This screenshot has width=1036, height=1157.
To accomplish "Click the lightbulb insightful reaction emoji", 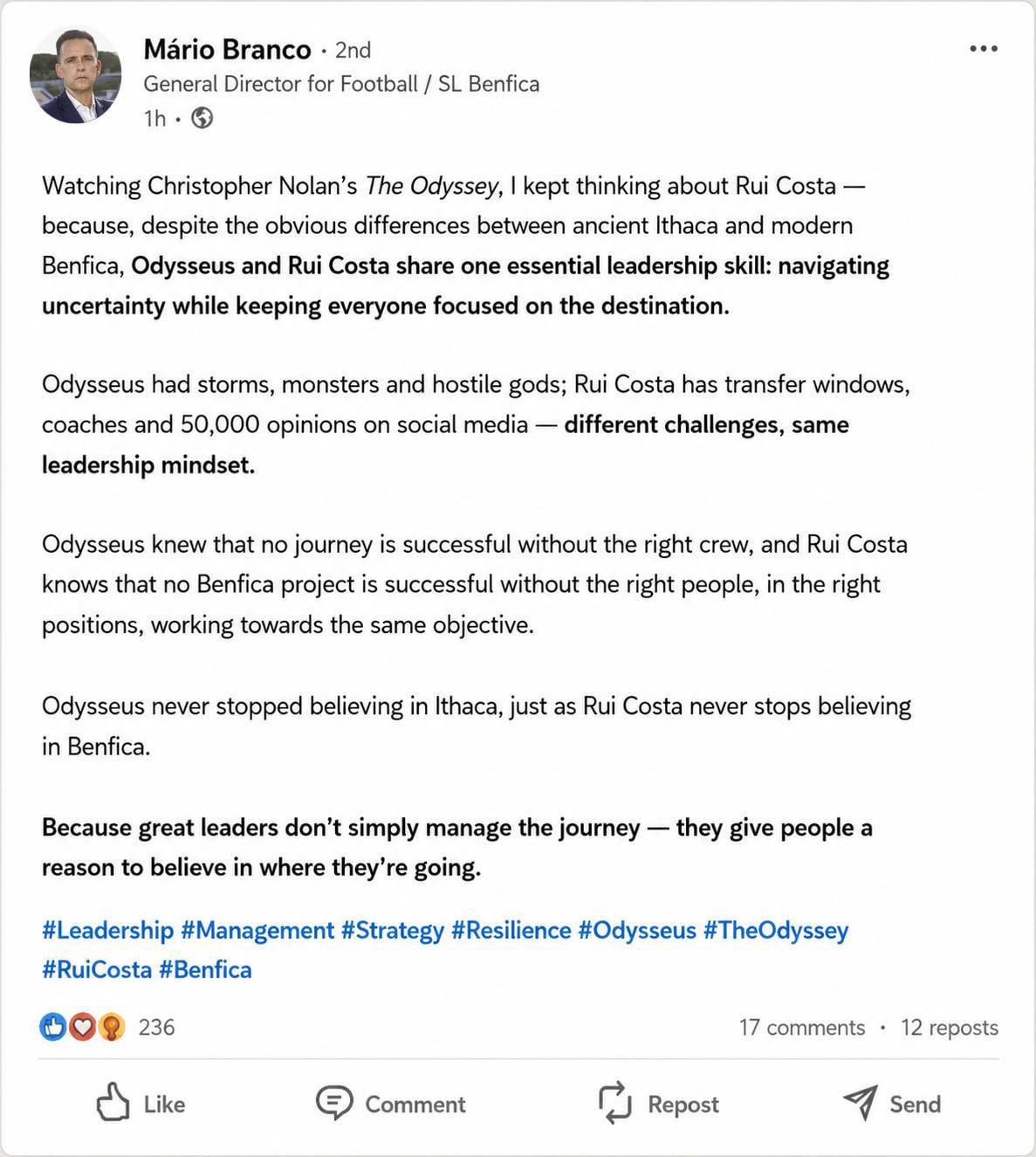I will [111, 1027].
